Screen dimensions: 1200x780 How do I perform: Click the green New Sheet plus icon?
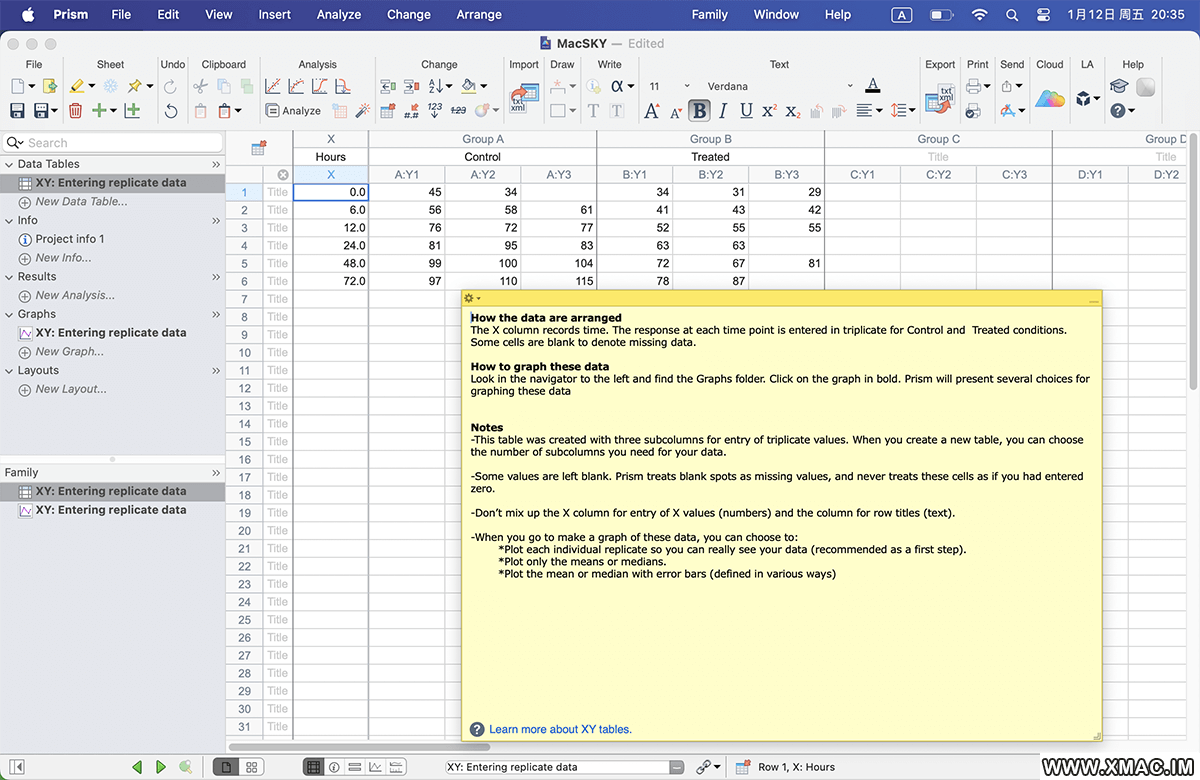pyautogui.click(x=99, y=111)
